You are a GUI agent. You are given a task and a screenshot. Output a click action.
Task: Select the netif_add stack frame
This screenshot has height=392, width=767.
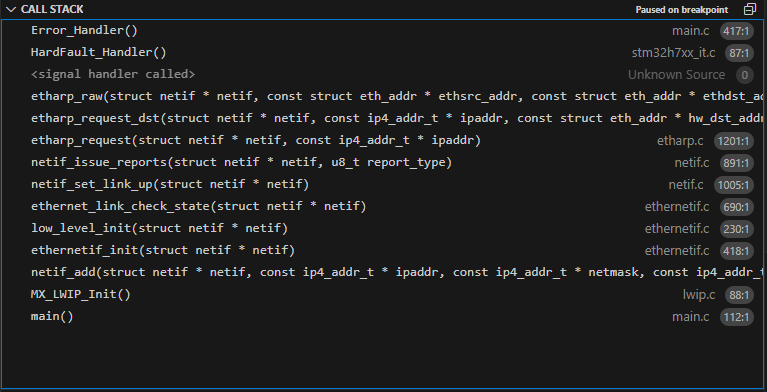384,273
